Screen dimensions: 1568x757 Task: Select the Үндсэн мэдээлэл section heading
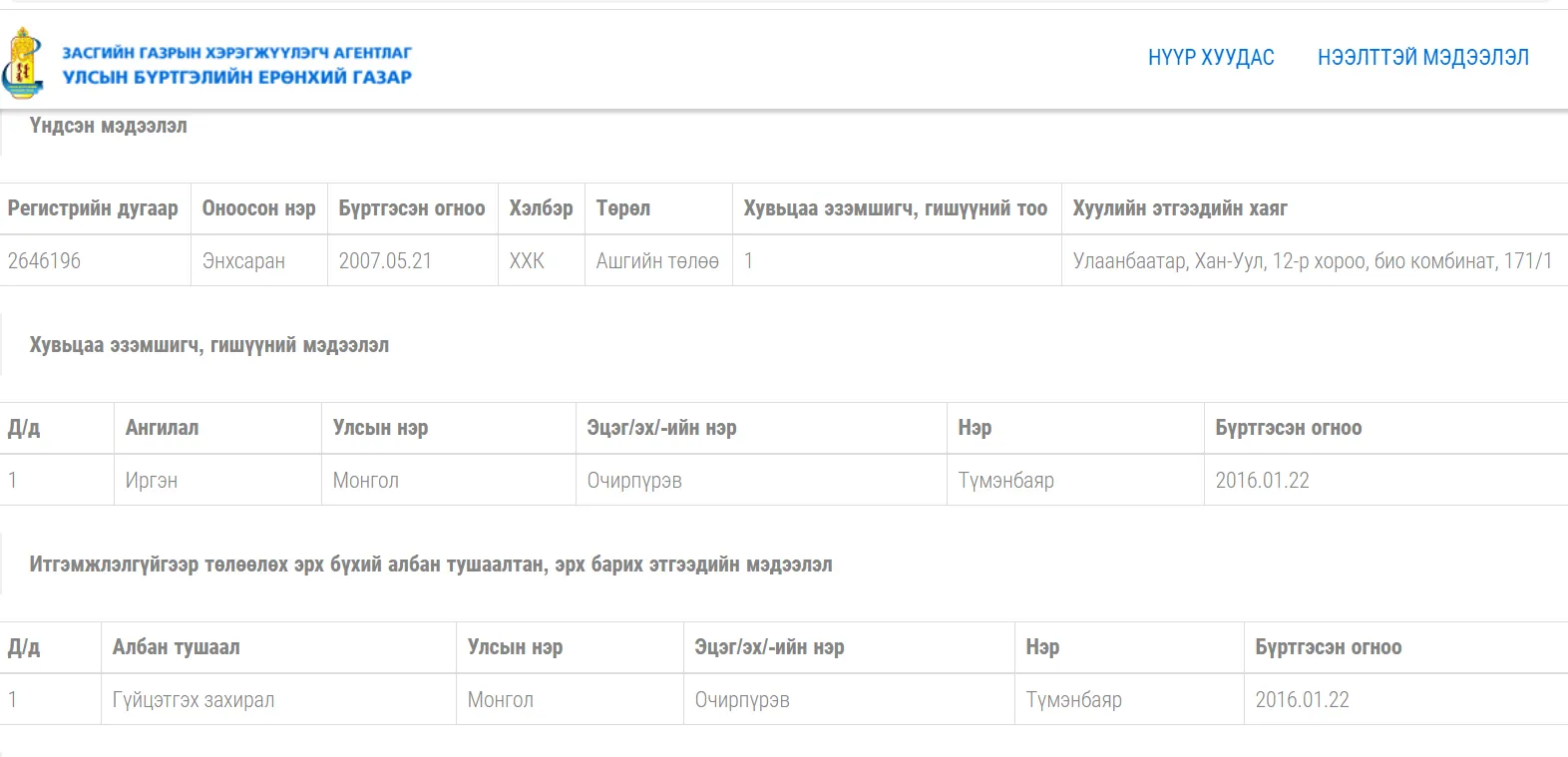(x=109, y=126)
